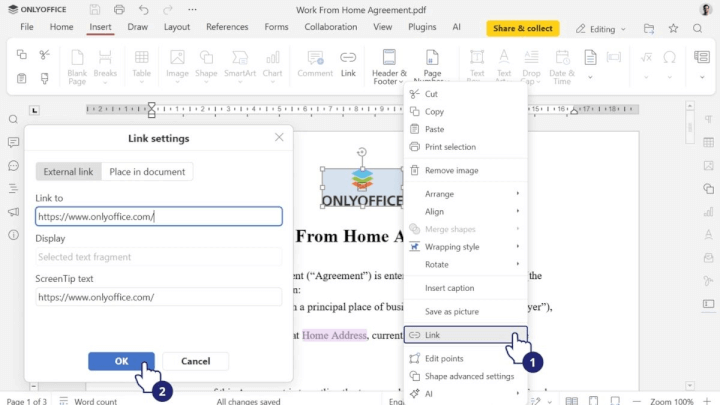
Task: Insert a Symbol from the ribbon
Action: pos(669,57)
